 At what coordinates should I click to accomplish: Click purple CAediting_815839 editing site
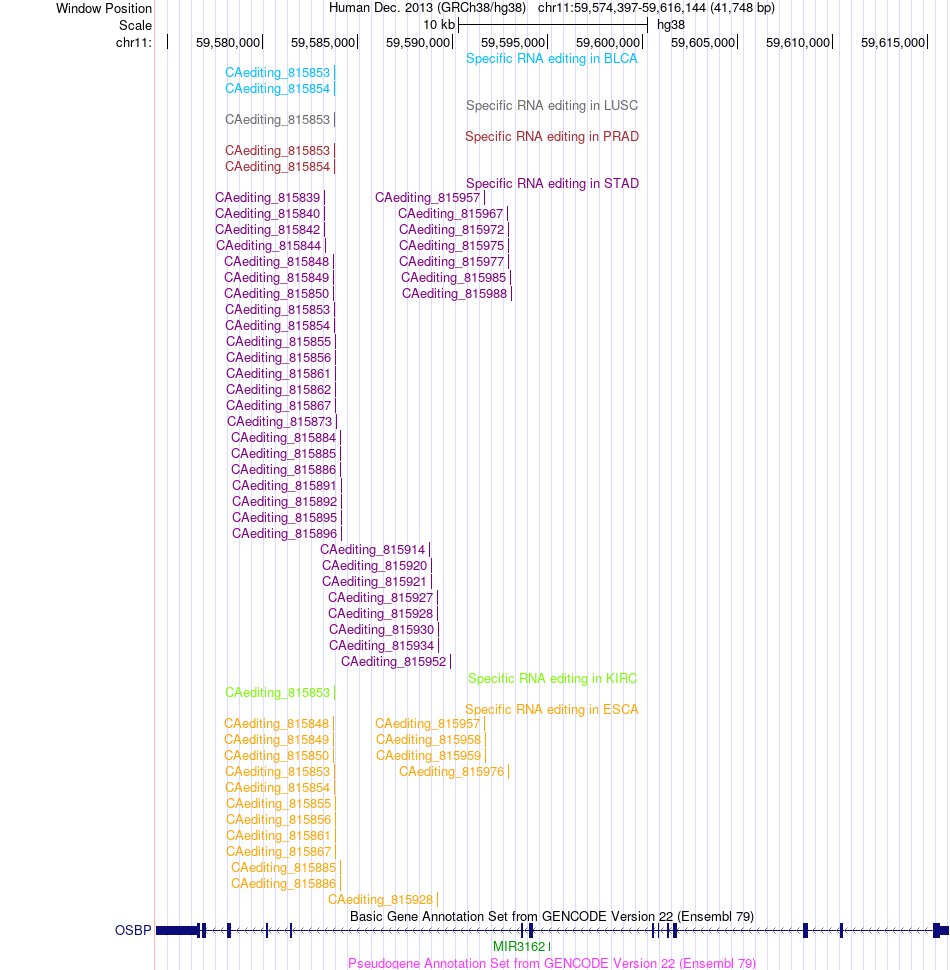click(x=268, y=198)
